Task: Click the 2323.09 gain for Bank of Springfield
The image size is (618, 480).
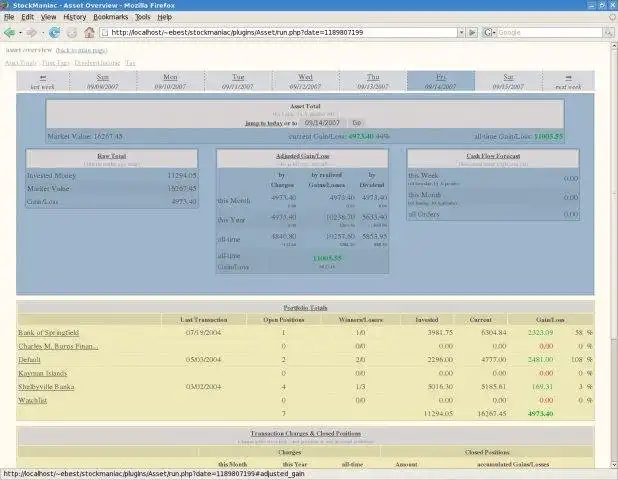Action: (540, 333)
